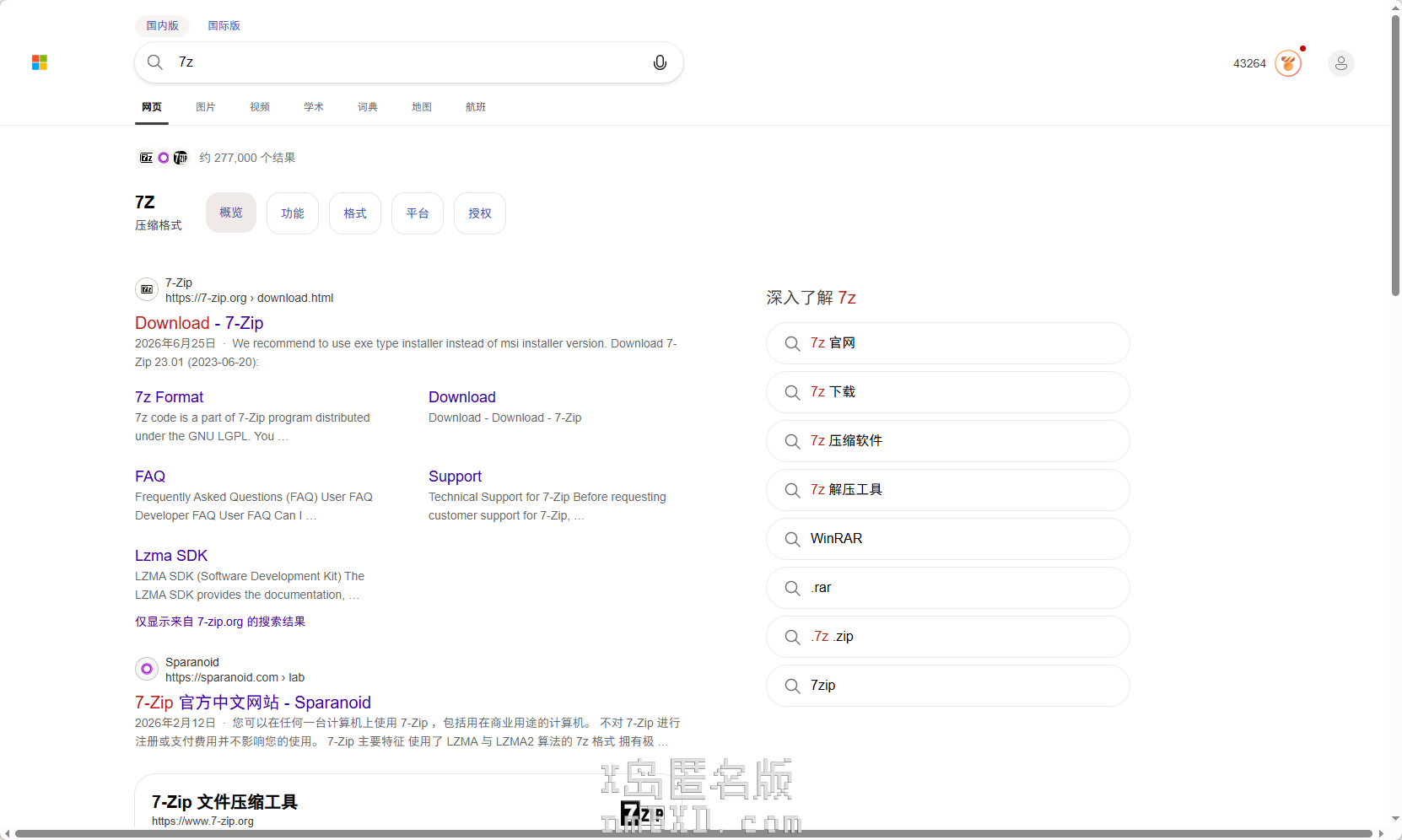The height and width of the screenshot is (840, 1402).
Task: Click the rewards points count 43264
Action: (x=1249, y=63)
